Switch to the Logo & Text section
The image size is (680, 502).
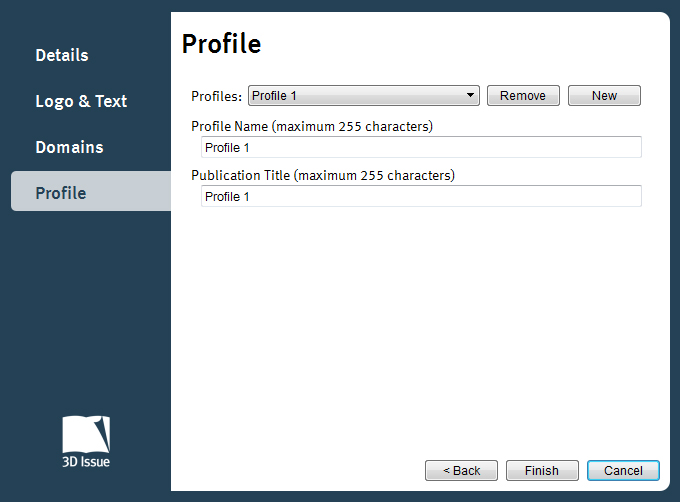pyautogui.click(x=81, y=101)
